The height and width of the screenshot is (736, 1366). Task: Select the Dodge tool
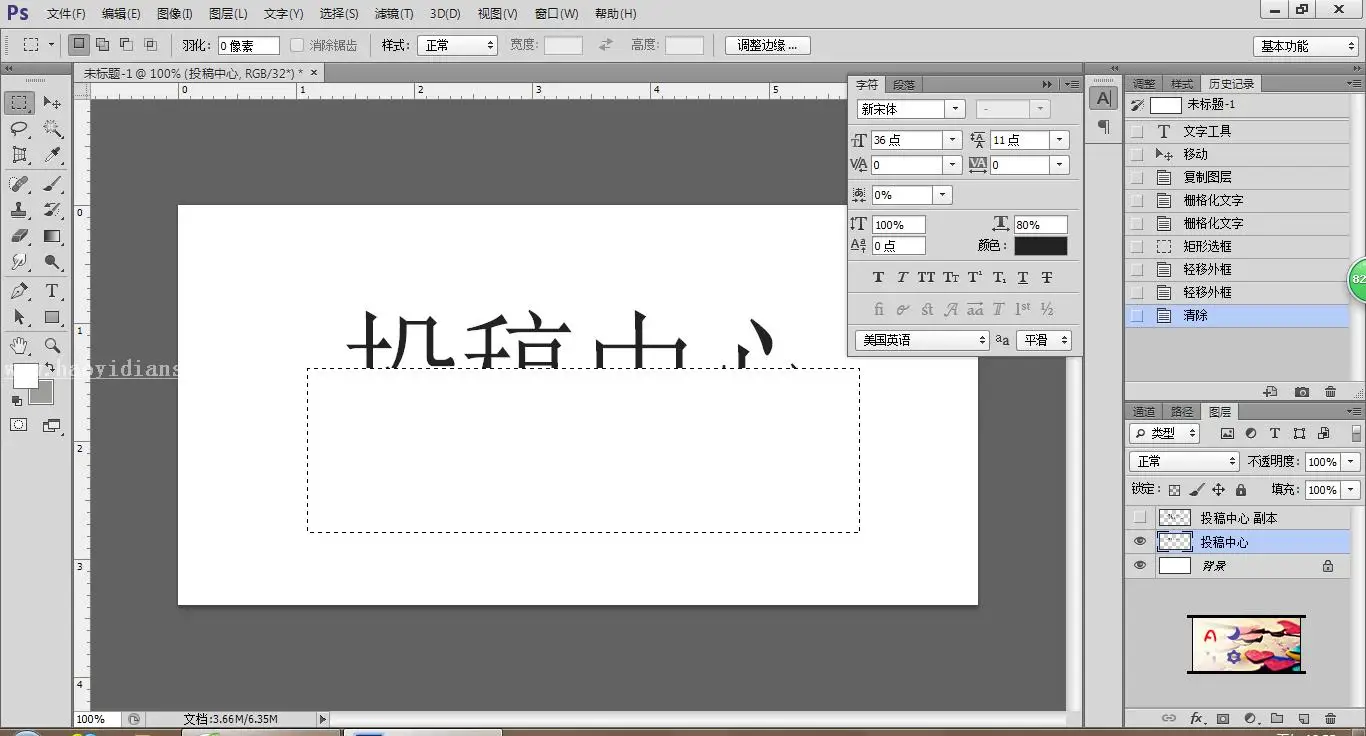coord(52,262)
